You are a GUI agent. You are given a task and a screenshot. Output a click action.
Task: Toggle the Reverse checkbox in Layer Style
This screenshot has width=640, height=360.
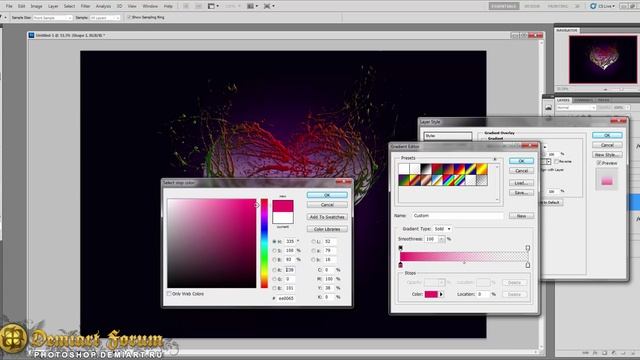556,162
